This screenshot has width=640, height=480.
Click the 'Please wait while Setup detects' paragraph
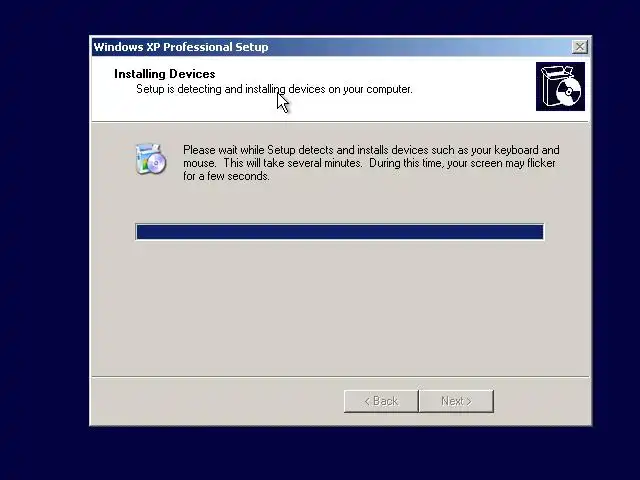[x=371, y=163]
